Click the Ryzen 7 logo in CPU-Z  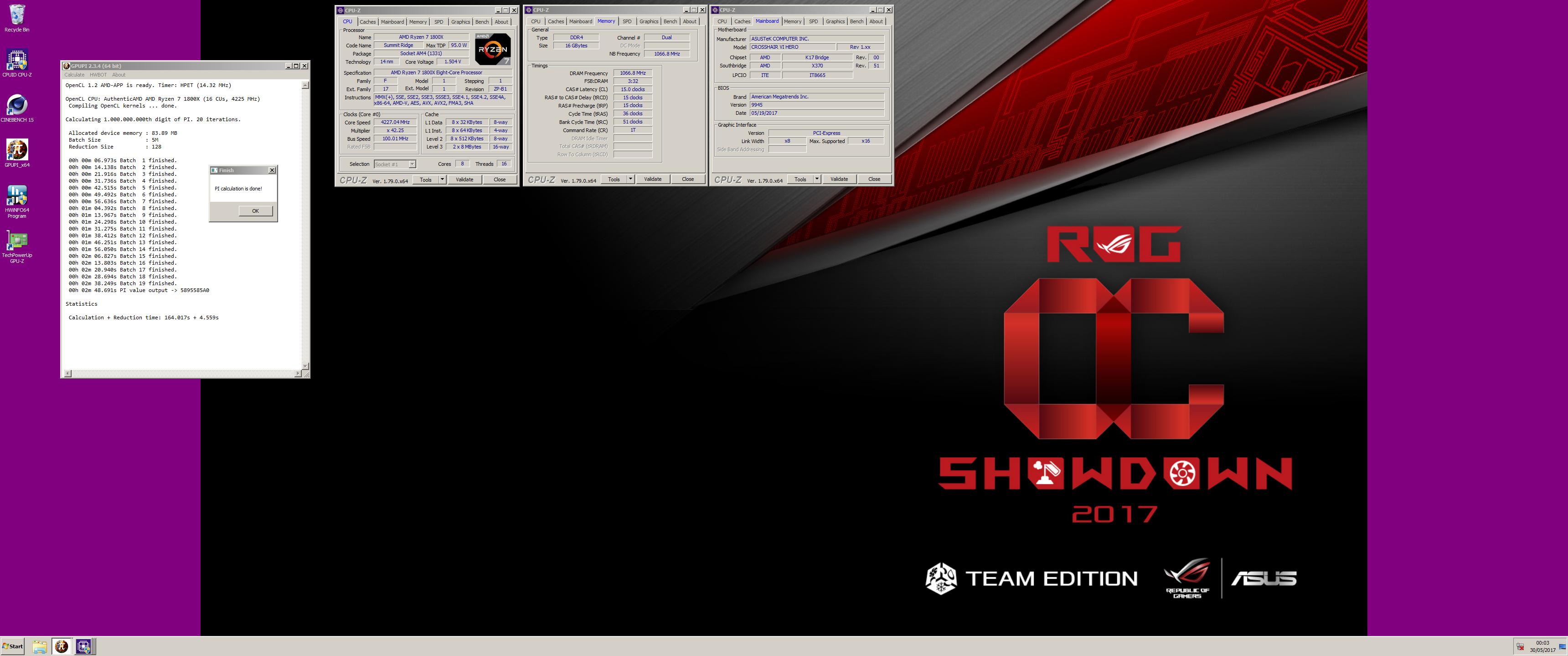tap(492, 49)
